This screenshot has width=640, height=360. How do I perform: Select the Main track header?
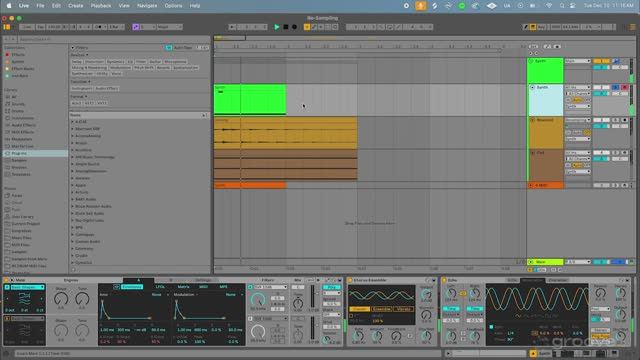coord(544,262)
